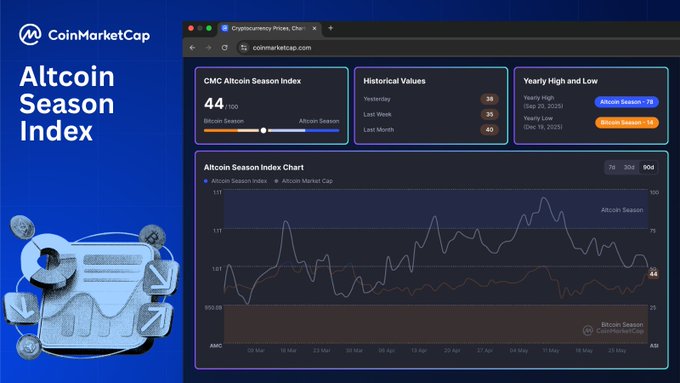Click Yesterday value badge 38
The width and height of the screenshot is (680, 383).
click(489, 99)
